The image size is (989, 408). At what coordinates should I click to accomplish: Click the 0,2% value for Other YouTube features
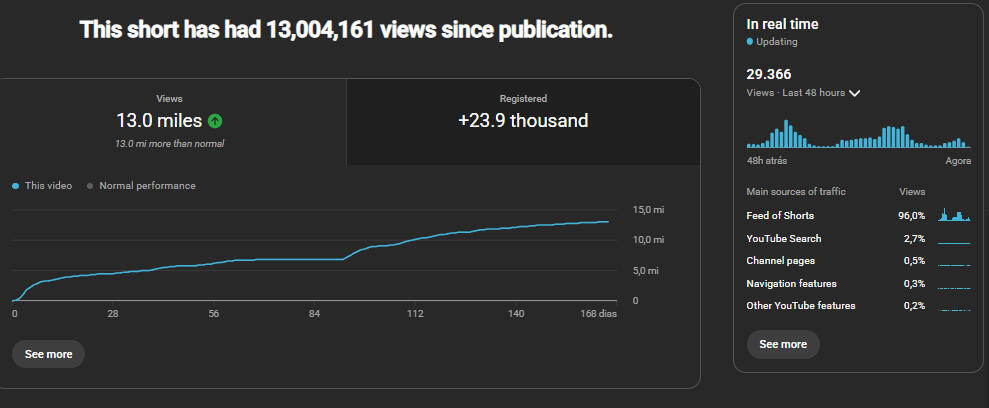click(x=914, y=306)
